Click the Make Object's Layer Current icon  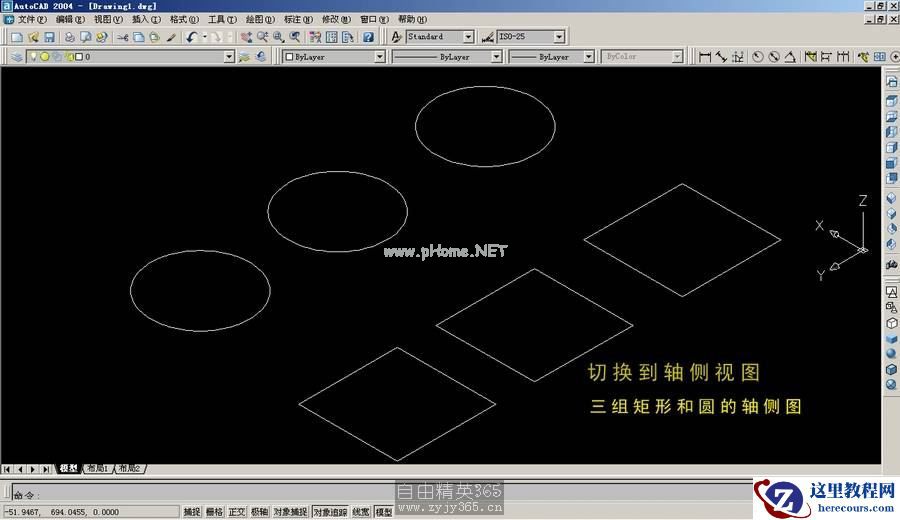[x=245, y=57]
